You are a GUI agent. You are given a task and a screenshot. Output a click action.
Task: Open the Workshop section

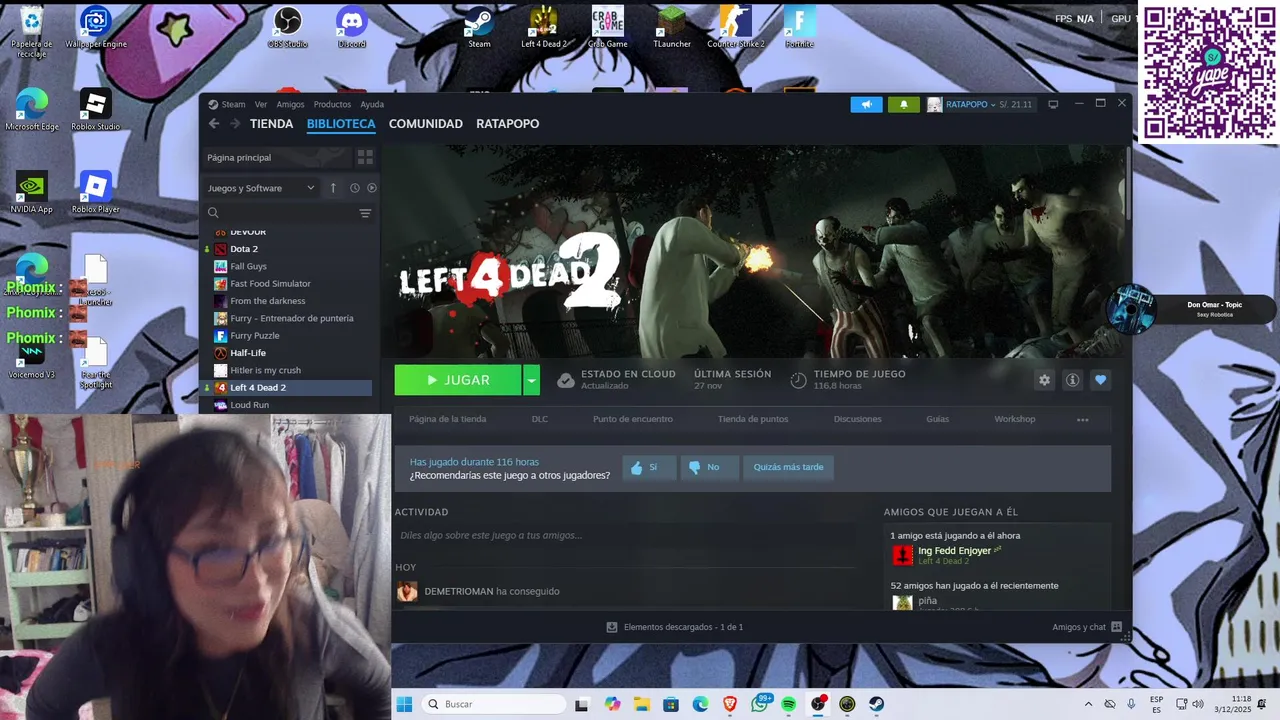(x=1015, y=419)
